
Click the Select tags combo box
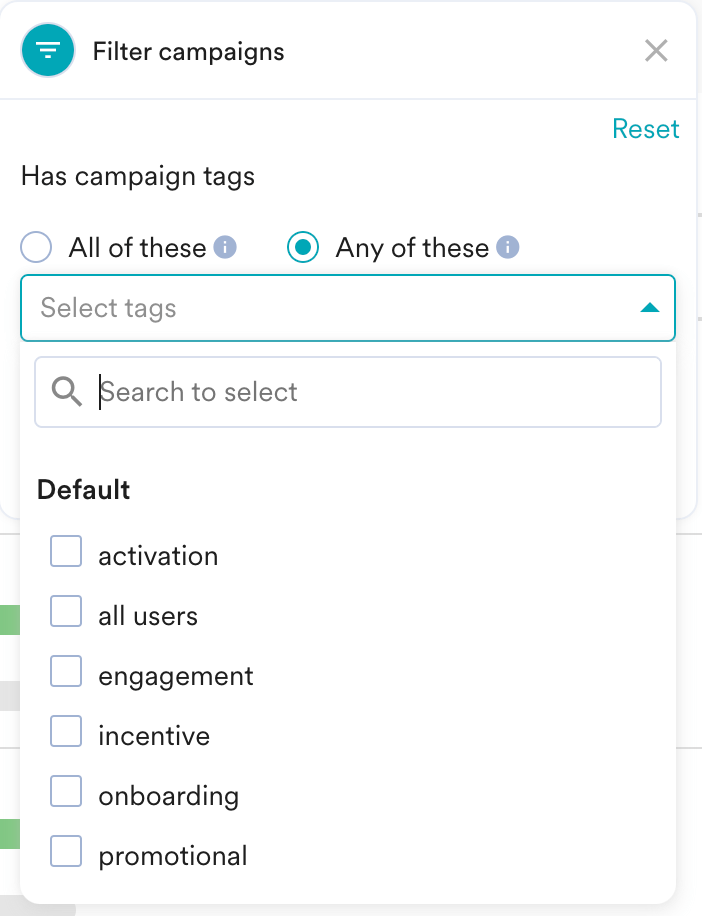[330, 308]
